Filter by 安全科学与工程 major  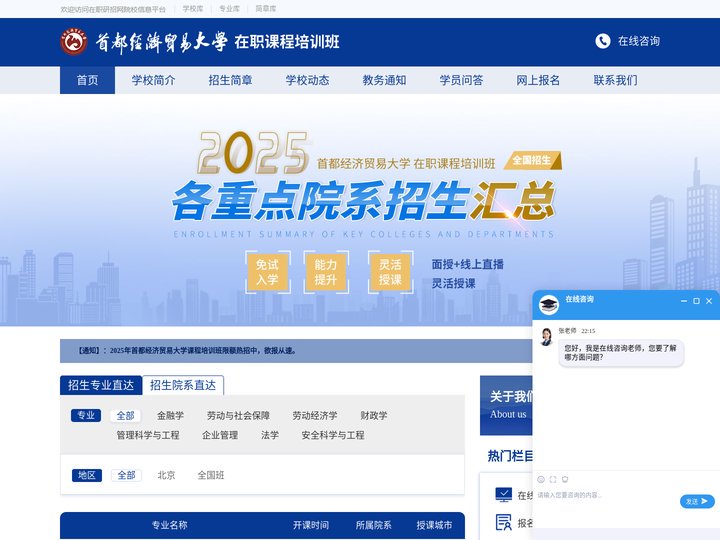(333, 435)
